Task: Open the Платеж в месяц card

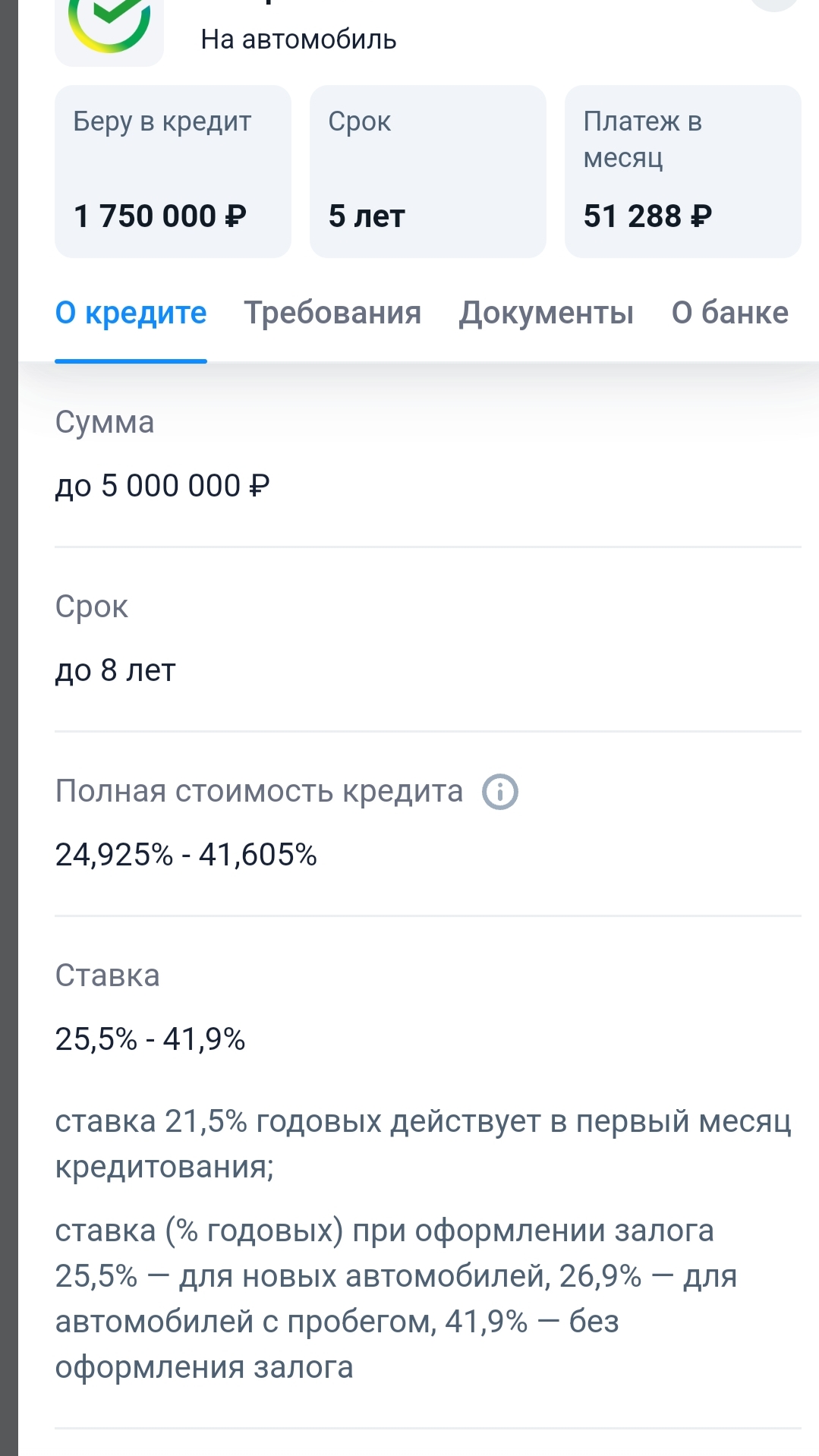Action: (682, 172)
